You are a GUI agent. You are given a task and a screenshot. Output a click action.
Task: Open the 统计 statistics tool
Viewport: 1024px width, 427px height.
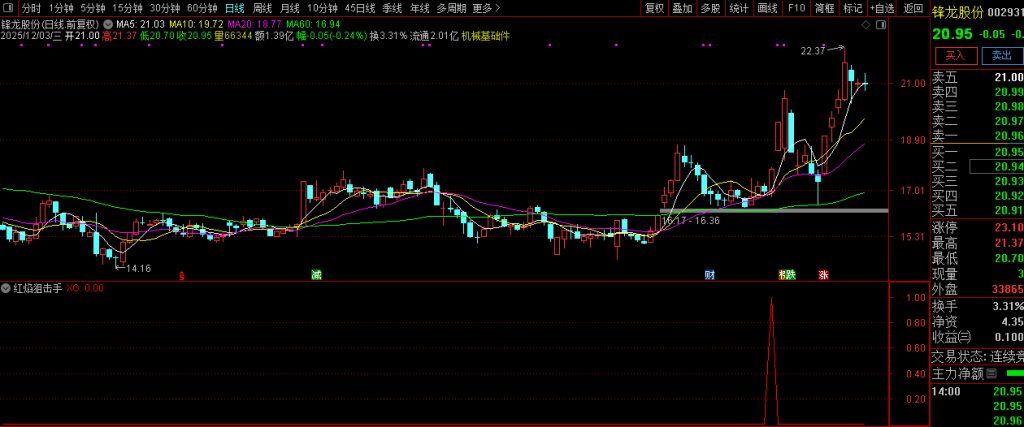(739, 8)
